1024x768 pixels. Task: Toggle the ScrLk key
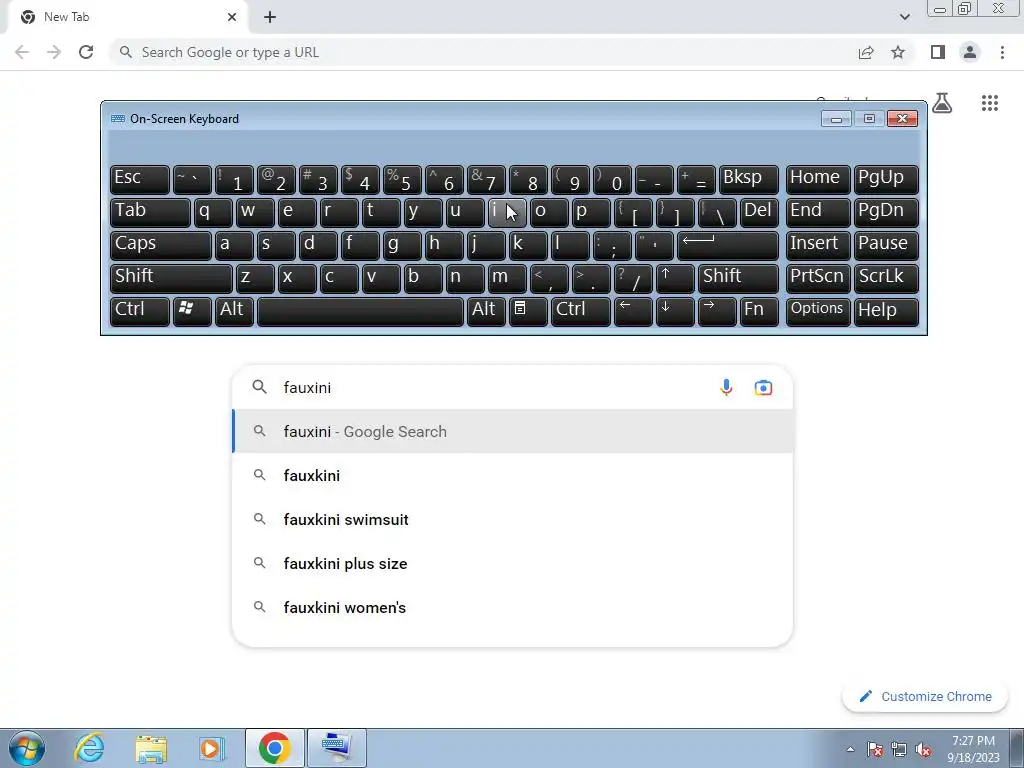[886, 278]
